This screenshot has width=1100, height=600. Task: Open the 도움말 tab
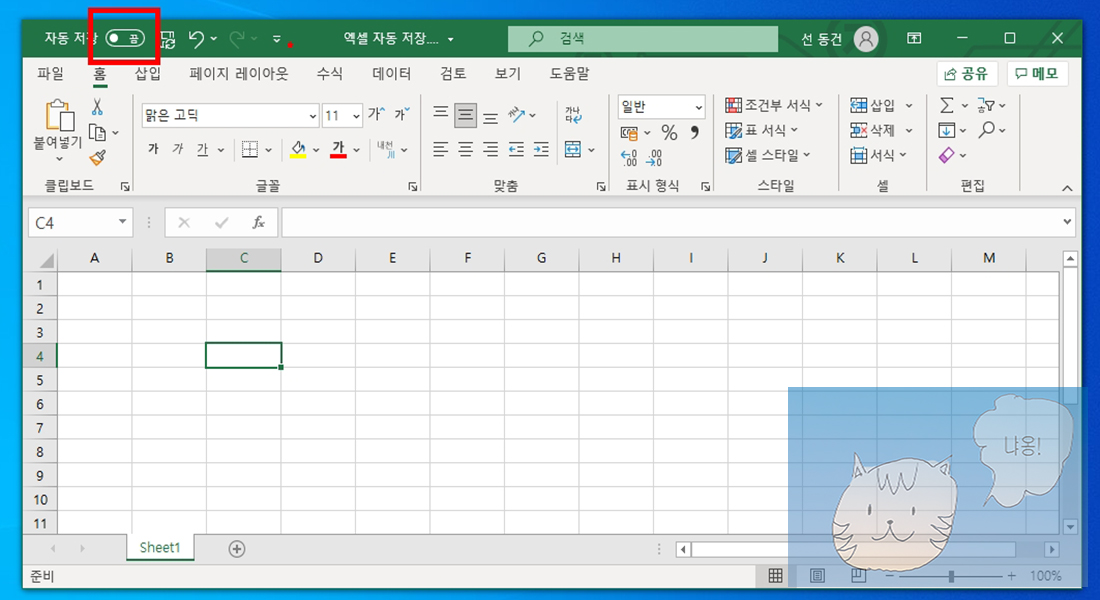[570, 73]
